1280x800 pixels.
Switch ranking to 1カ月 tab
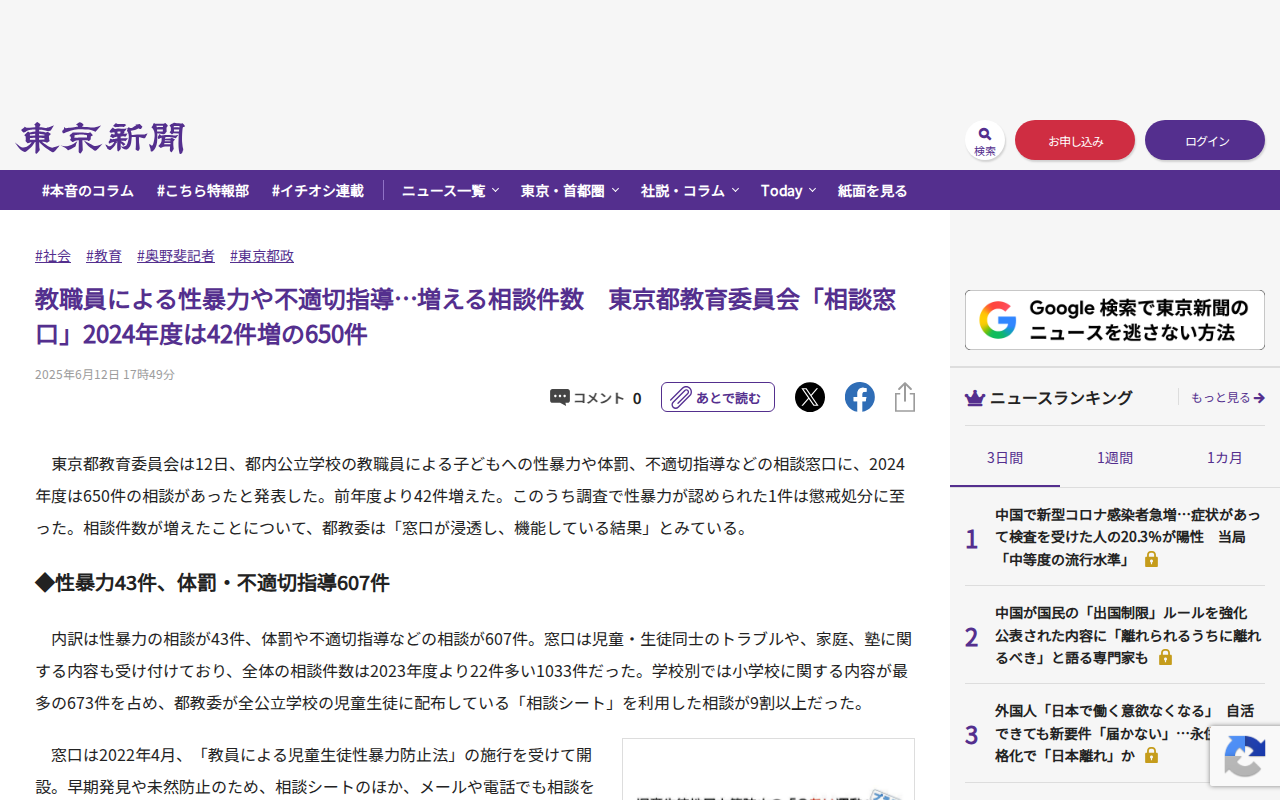[x=1225, y=458]
